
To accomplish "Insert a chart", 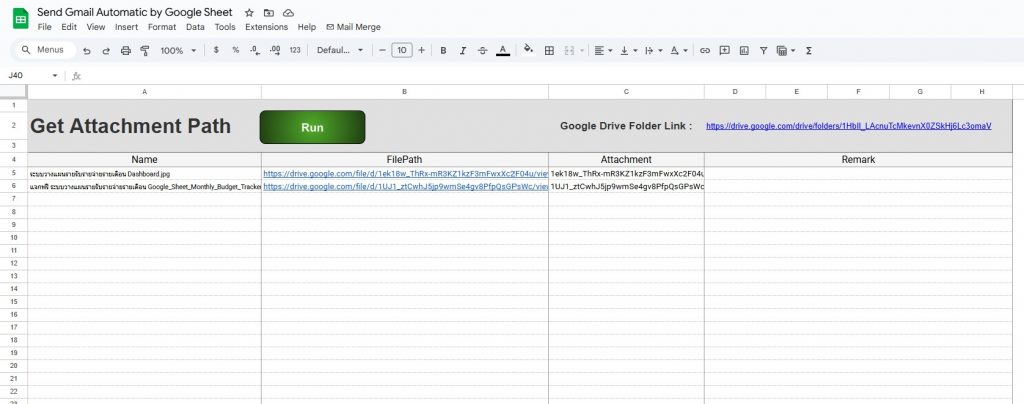I will [744, 50].
